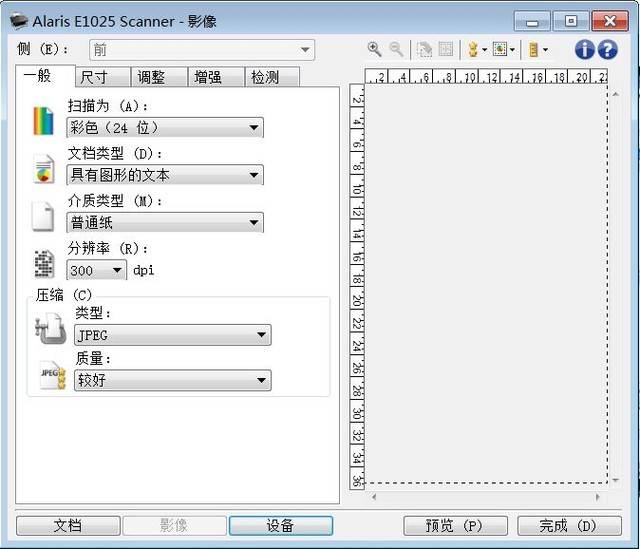Expand the 文档类型 dropdown
Screen dimensions: 640x549
[165, 175]
